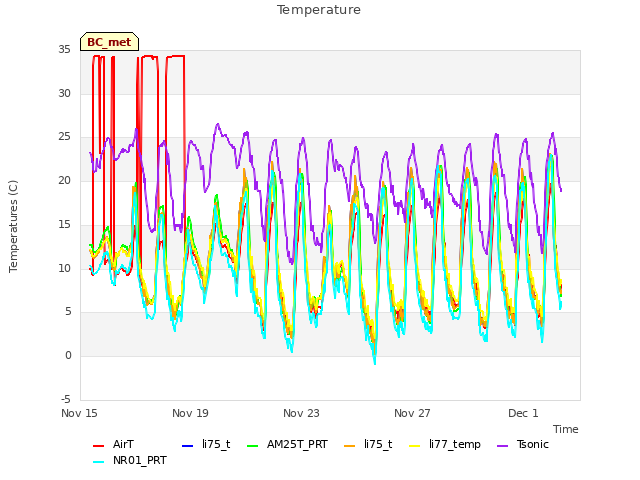This screenshot has width=640, height=480.
Task: Click the cyan NR01_PRT legend color marker
Action: (x=98, y=462)
